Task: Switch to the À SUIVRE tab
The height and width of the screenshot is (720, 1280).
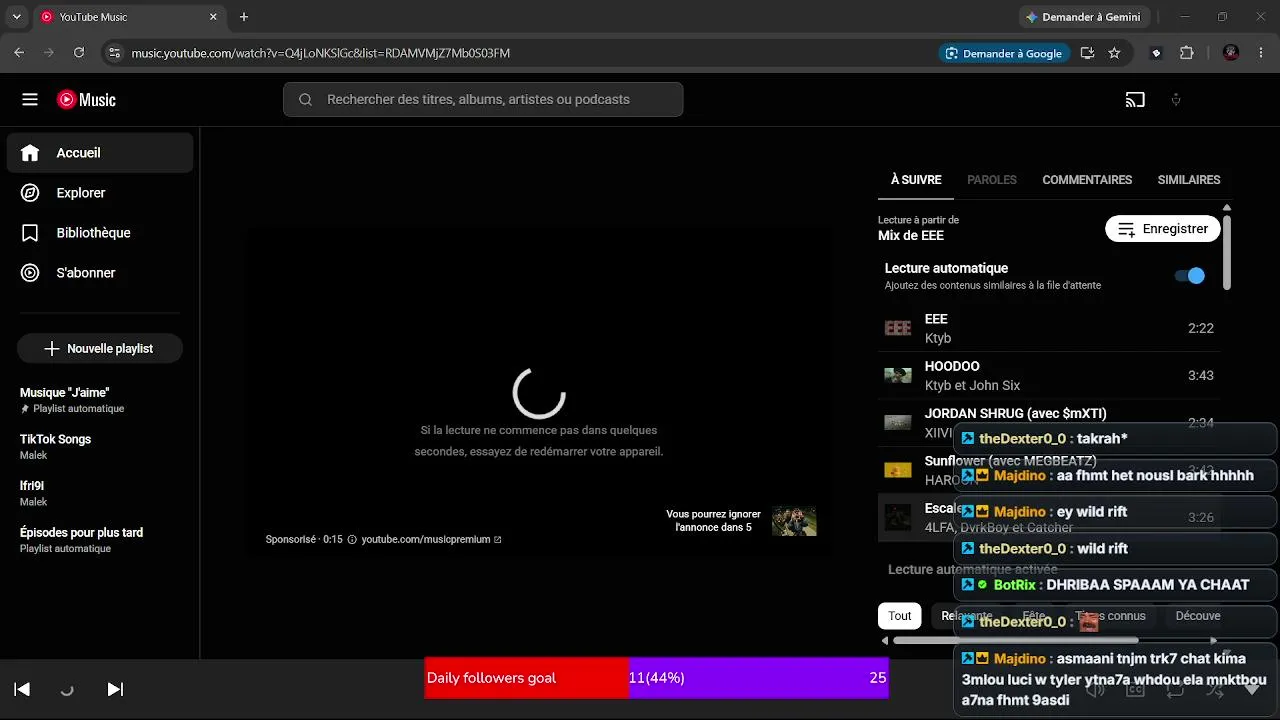Action: point(916,180)
